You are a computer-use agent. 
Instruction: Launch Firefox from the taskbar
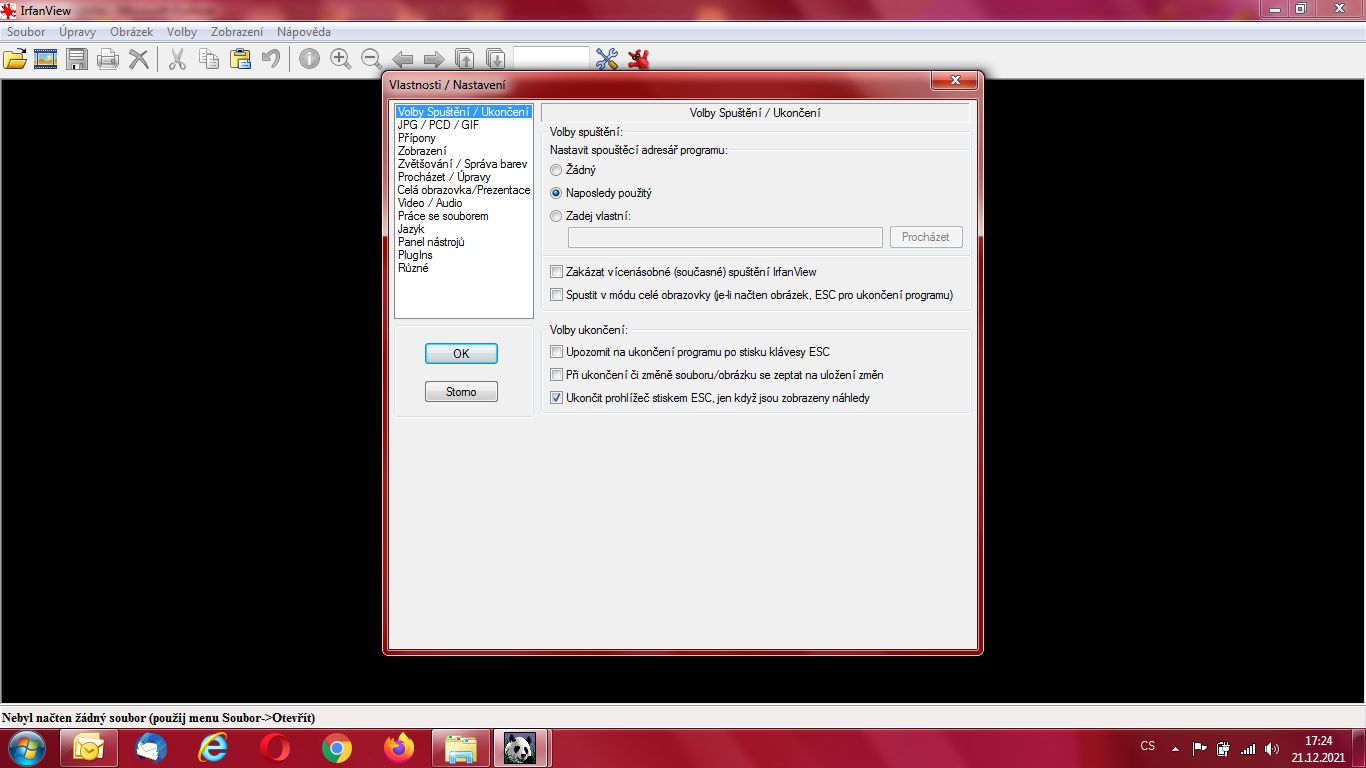[399, 748]
